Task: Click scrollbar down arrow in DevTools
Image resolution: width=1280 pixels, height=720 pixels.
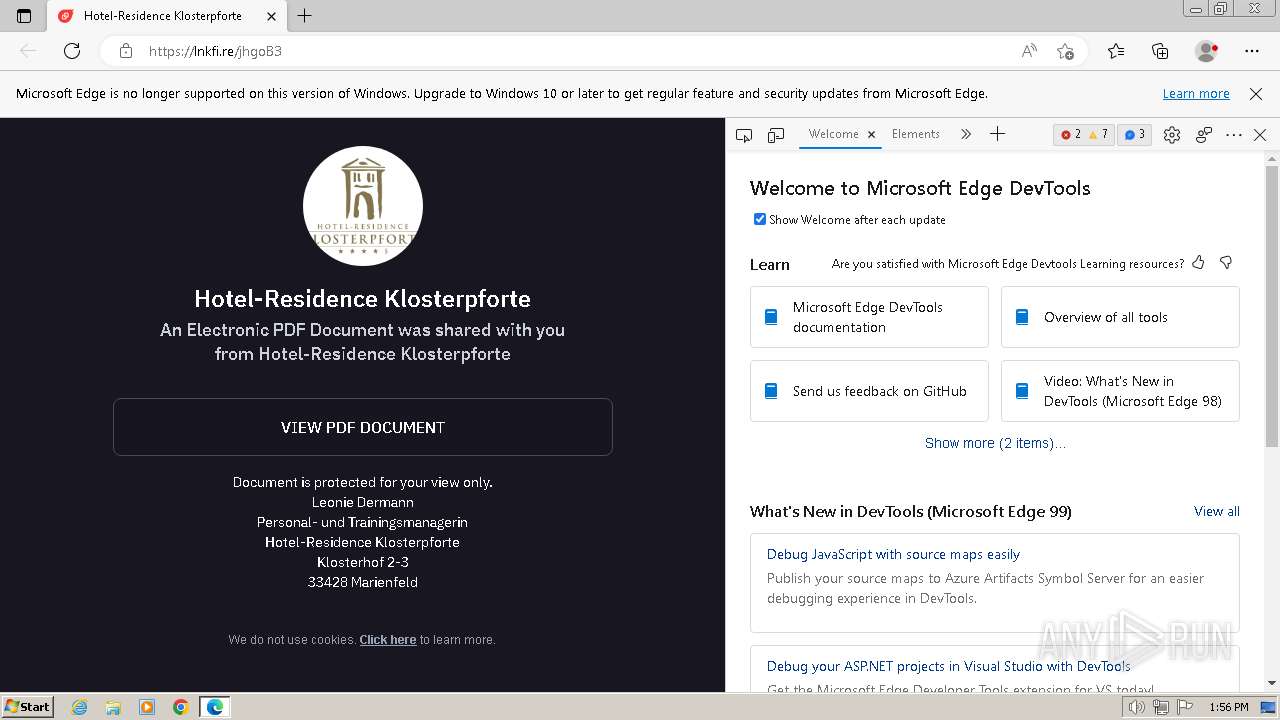Action: (1272, 684)
